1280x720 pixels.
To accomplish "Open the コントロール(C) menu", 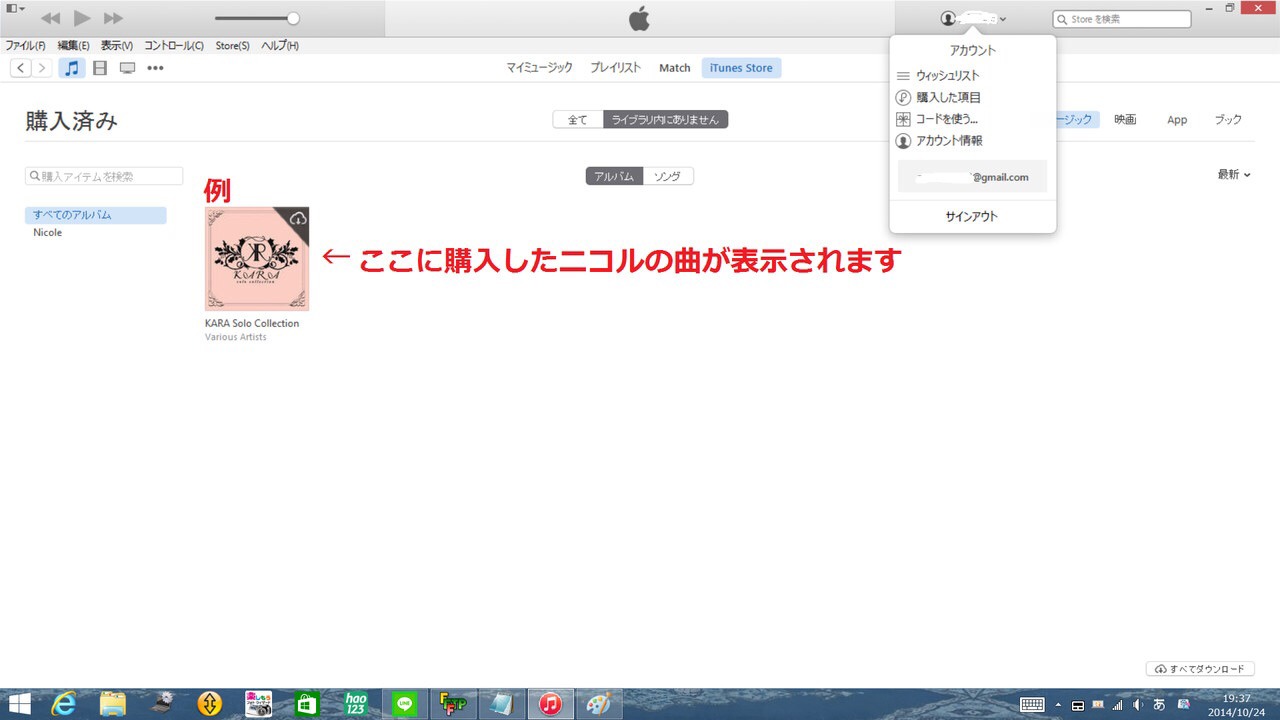I will point(174,46).
